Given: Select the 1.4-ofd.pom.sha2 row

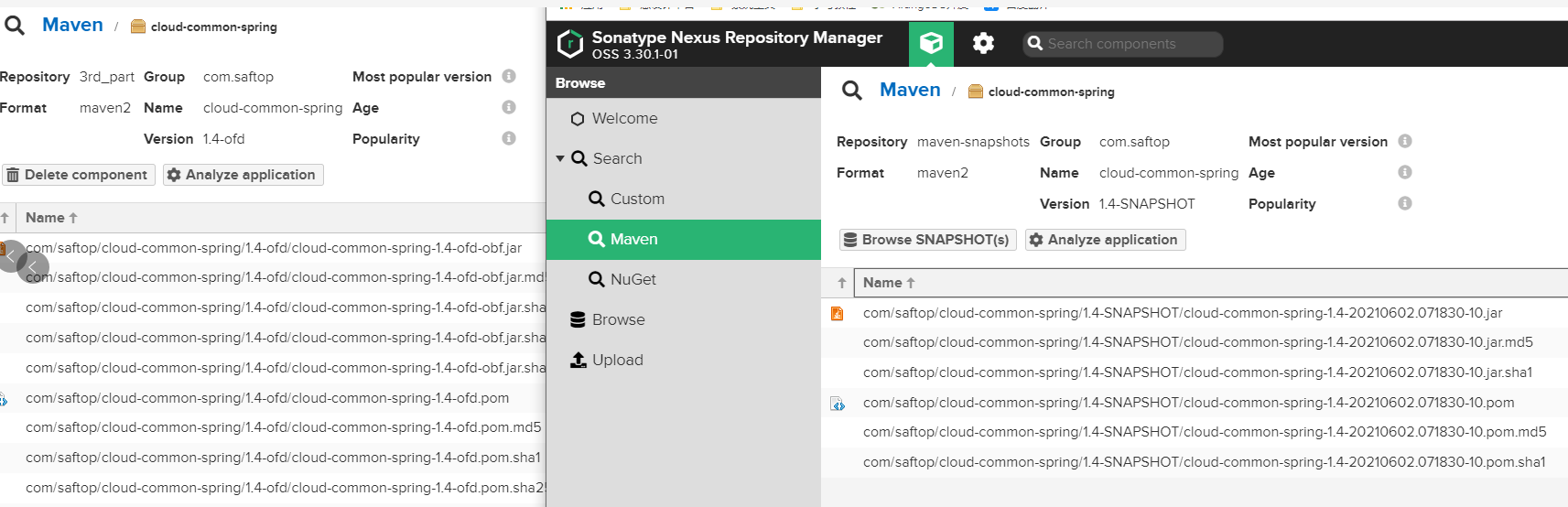Looking at the screenshot, I should [x=273, y=488].
